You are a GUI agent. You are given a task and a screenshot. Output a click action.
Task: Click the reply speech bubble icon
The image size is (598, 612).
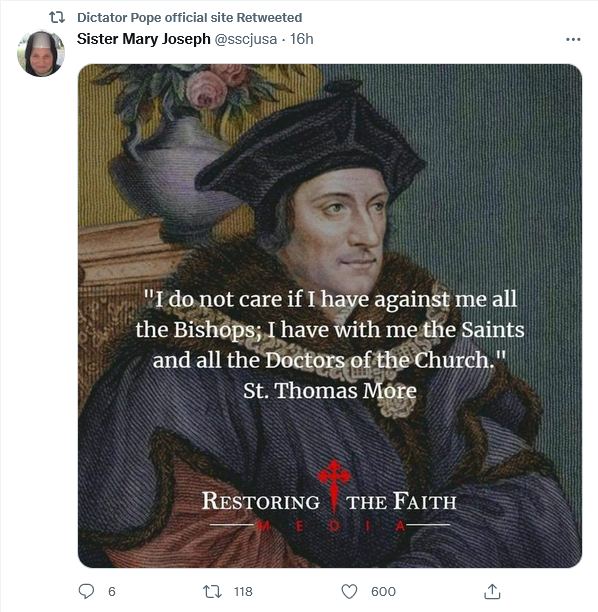[x=86, y=591]
